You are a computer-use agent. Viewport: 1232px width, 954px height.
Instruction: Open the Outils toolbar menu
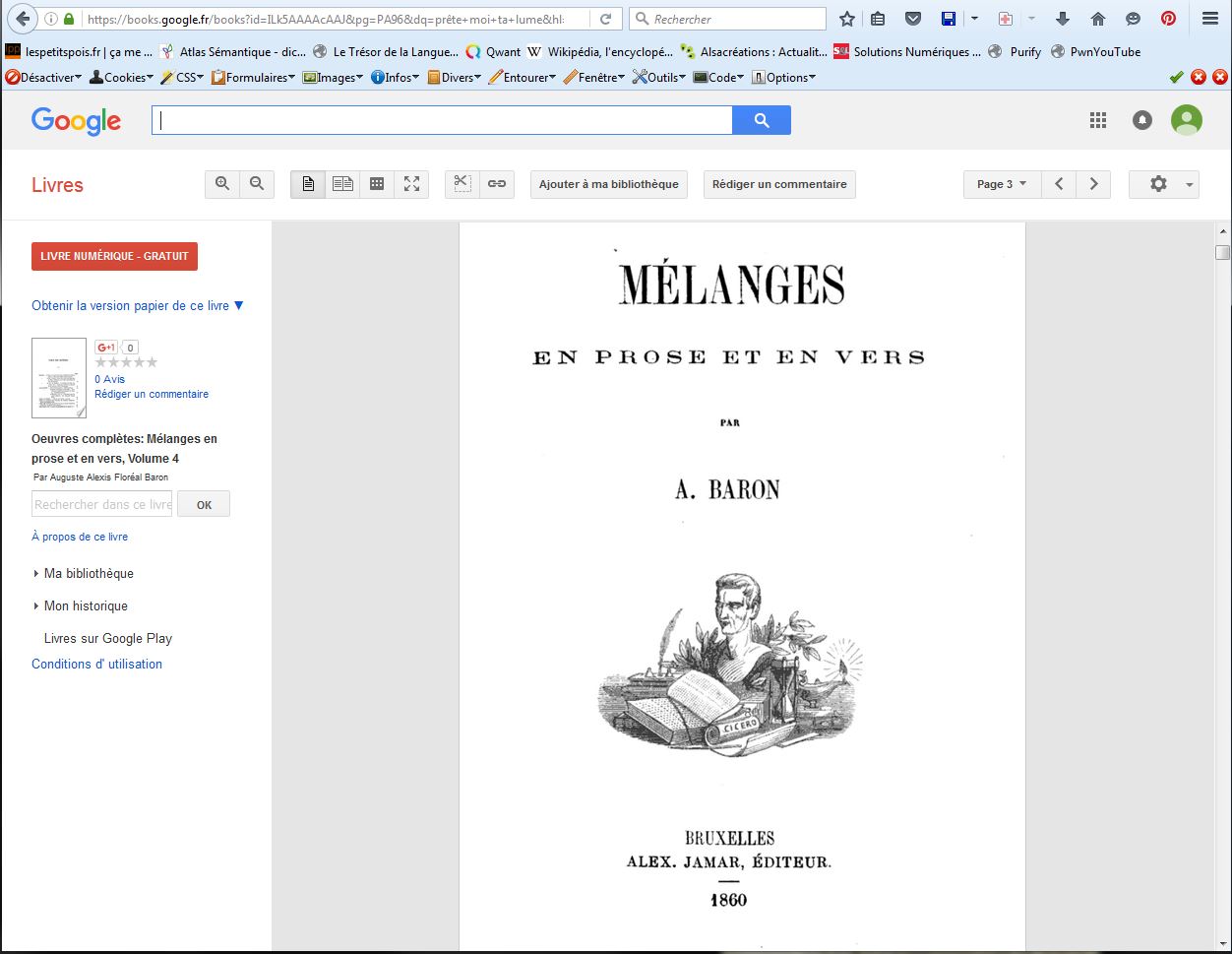point(659,77)
